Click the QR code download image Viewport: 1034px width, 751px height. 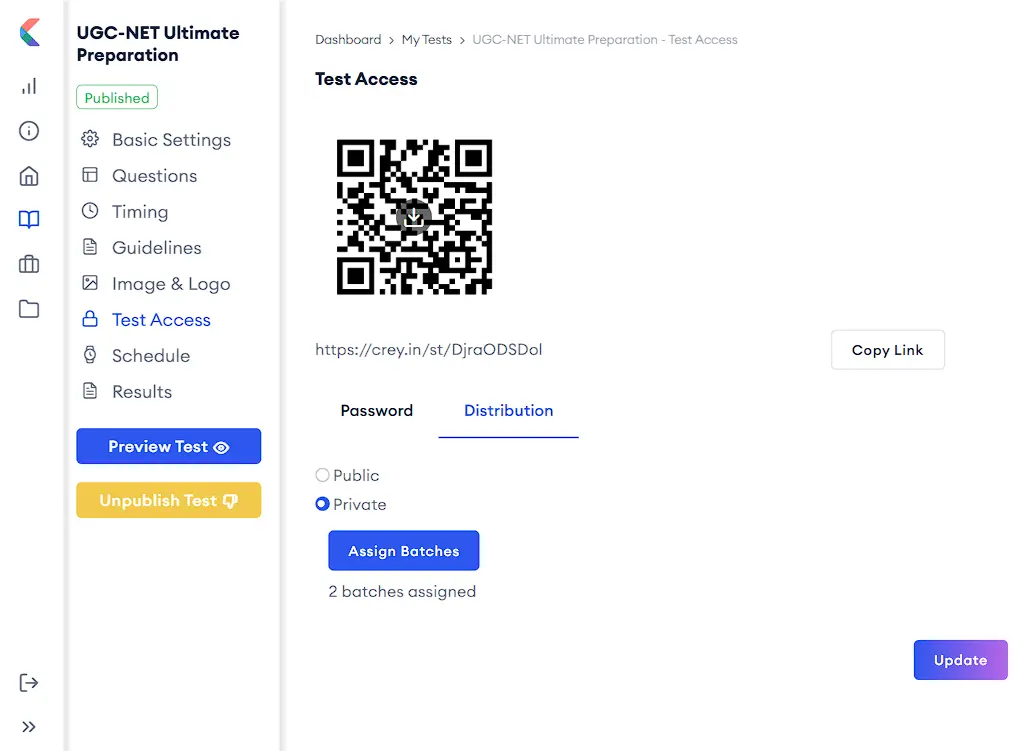(414, 217)
